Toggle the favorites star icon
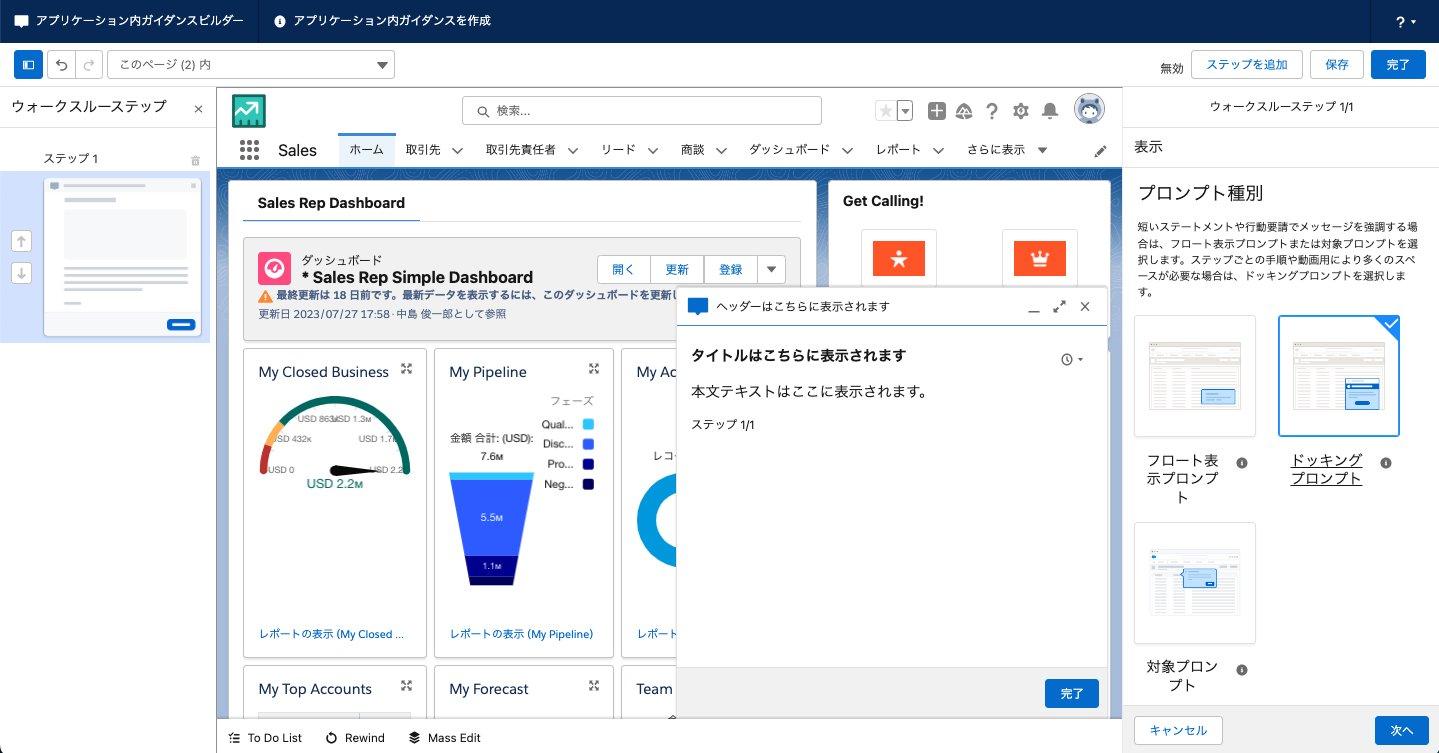The height and width of the screenshot is (753, 1439). 885,111
